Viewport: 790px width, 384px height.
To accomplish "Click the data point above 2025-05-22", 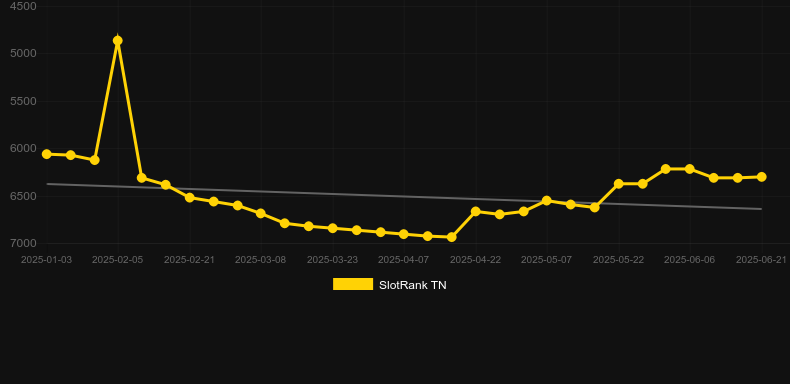I will point(619,183).
